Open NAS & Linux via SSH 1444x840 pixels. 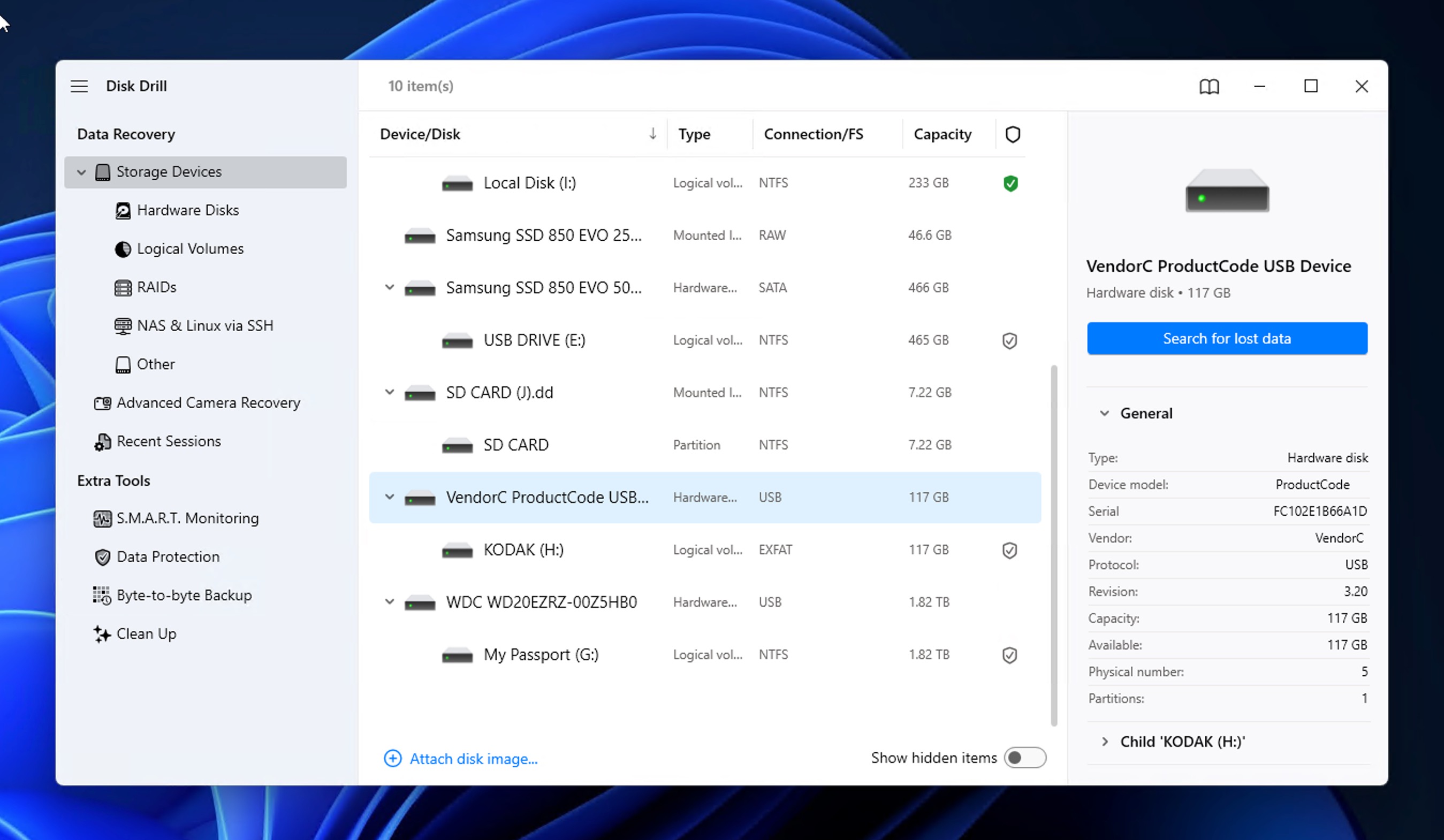(x=204, y=325)
